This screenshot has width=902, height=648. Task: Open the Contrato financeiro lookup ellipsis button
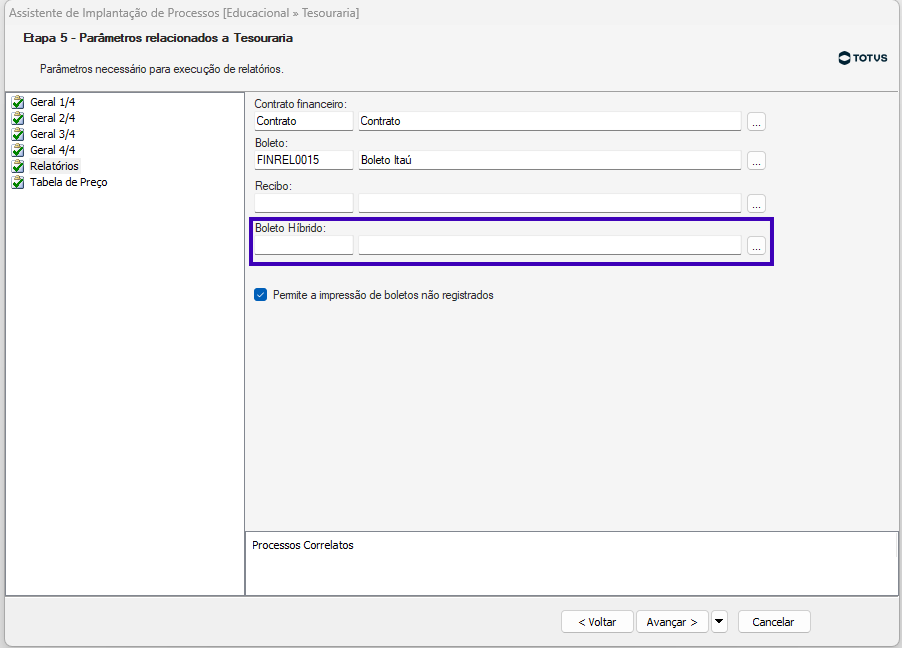click(x=756, y=121)
